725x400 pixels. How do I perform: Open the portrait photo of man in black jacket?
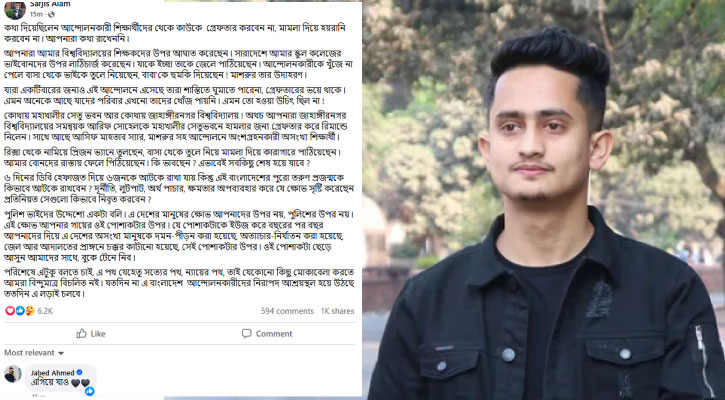[x=543, y=200]
